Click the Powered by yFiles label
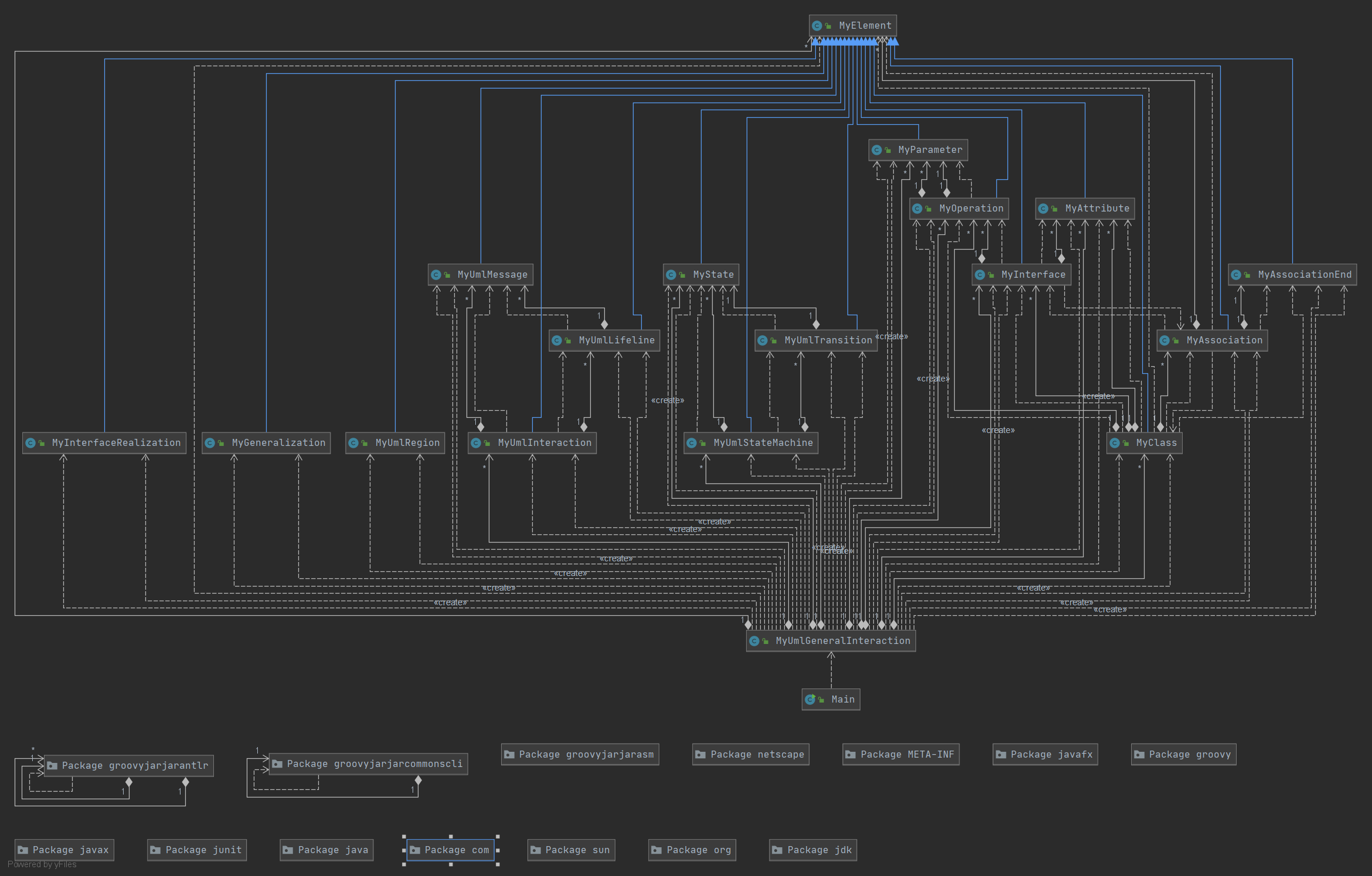The image size is (1372, 876). (42, 864)
